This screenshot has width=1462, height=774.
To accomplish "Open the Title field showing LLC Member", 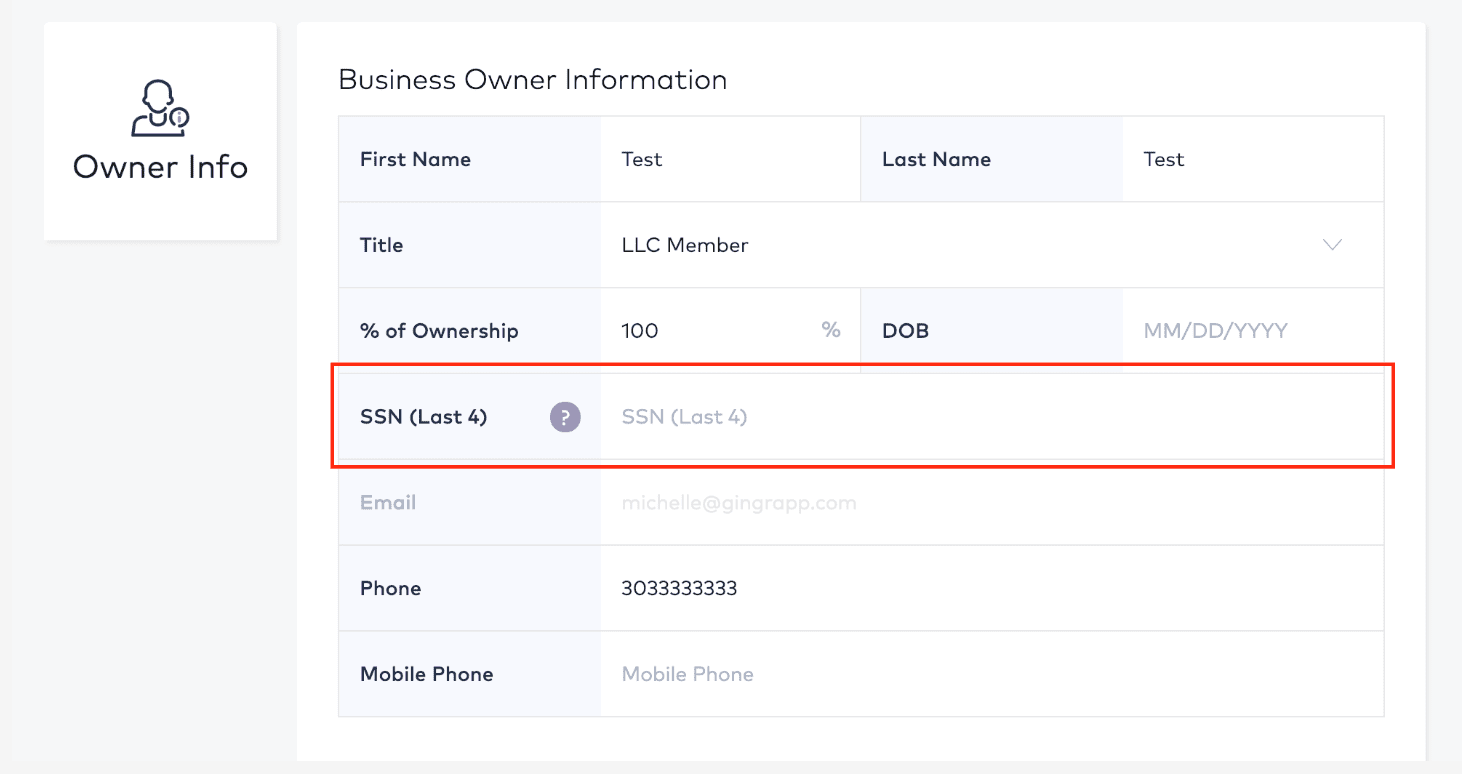I will [x=992, y=245].
